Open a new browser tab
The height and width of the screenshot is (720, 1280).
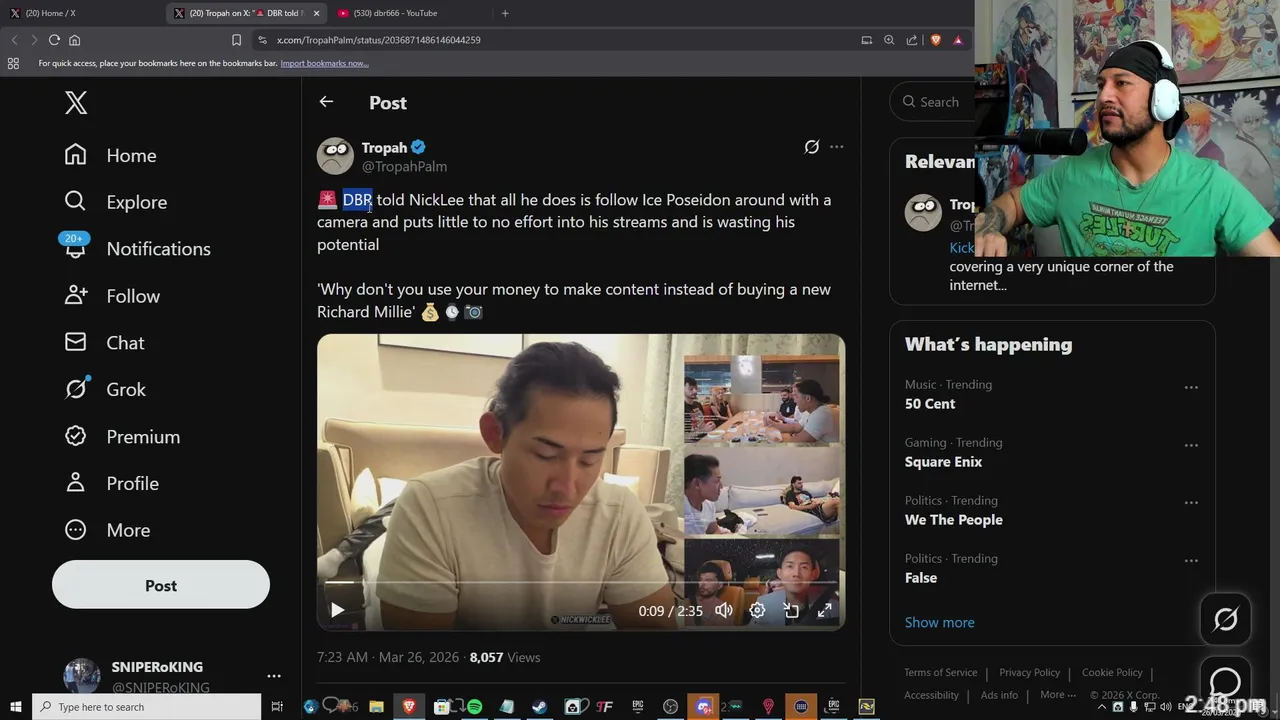(505, 13)
